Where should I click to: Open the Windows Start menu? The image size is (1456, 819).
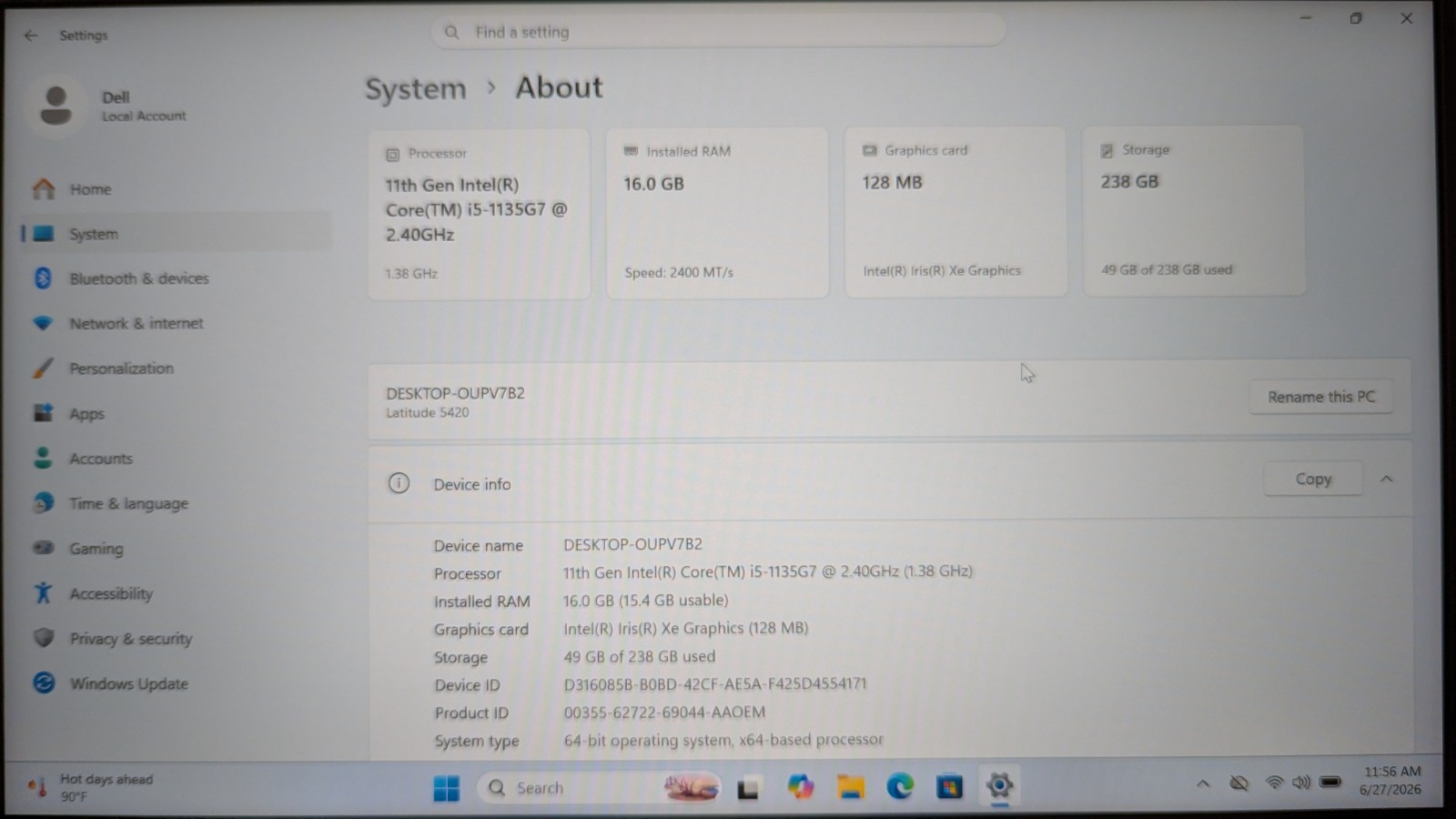(x=446, y=788)
